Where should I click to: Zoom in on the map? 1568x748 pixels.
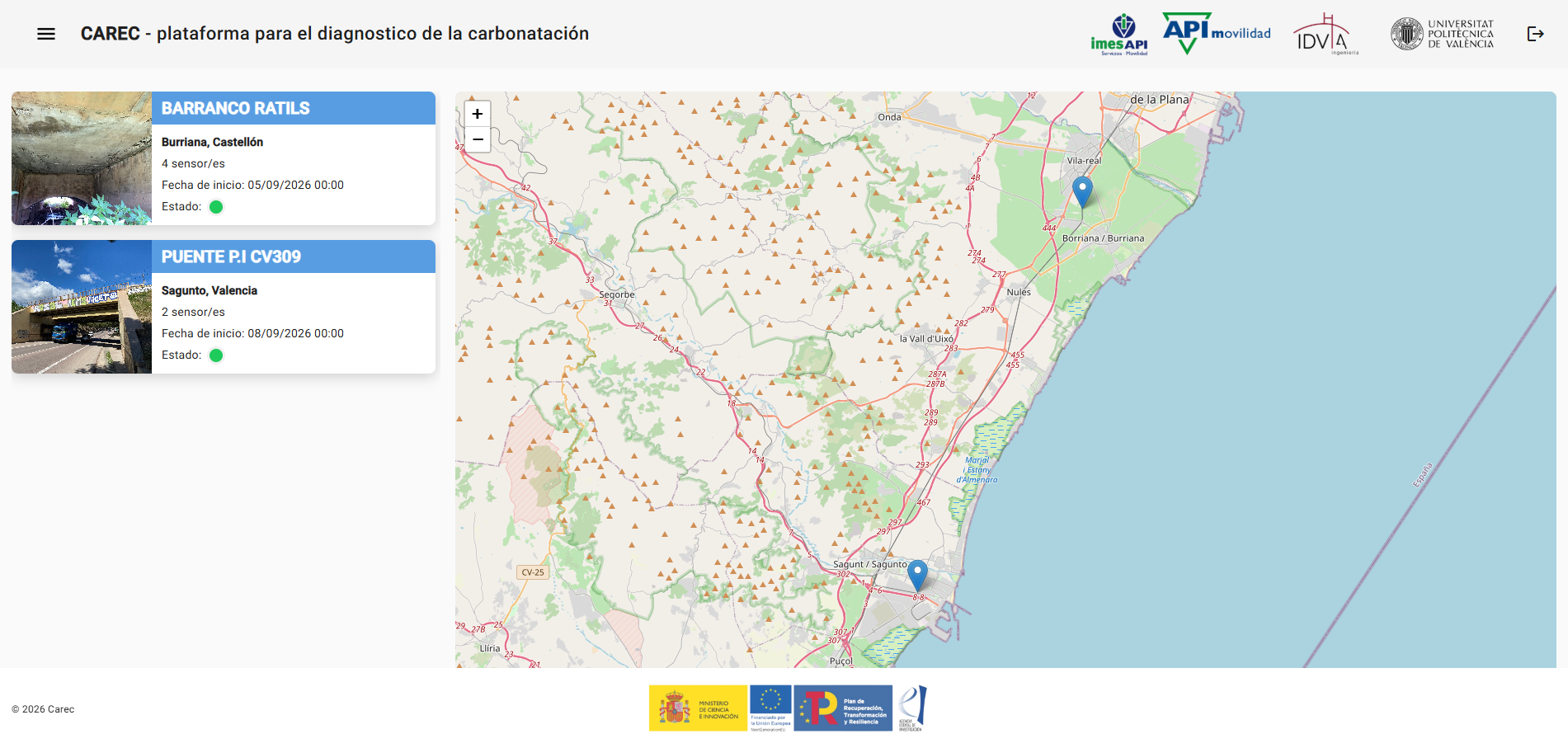click(478, 114)
